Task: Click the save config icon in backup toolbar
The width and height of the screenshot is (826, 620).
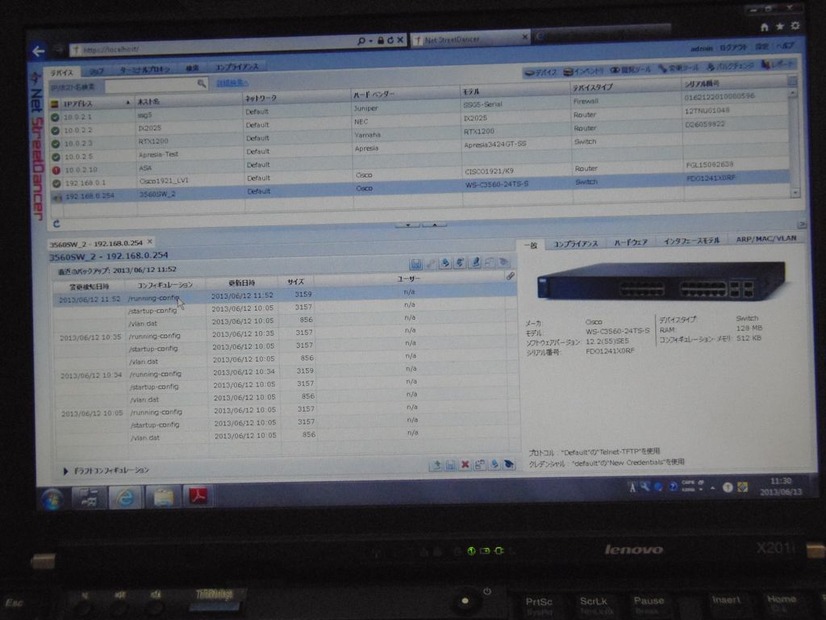Action: click(416, 264)
